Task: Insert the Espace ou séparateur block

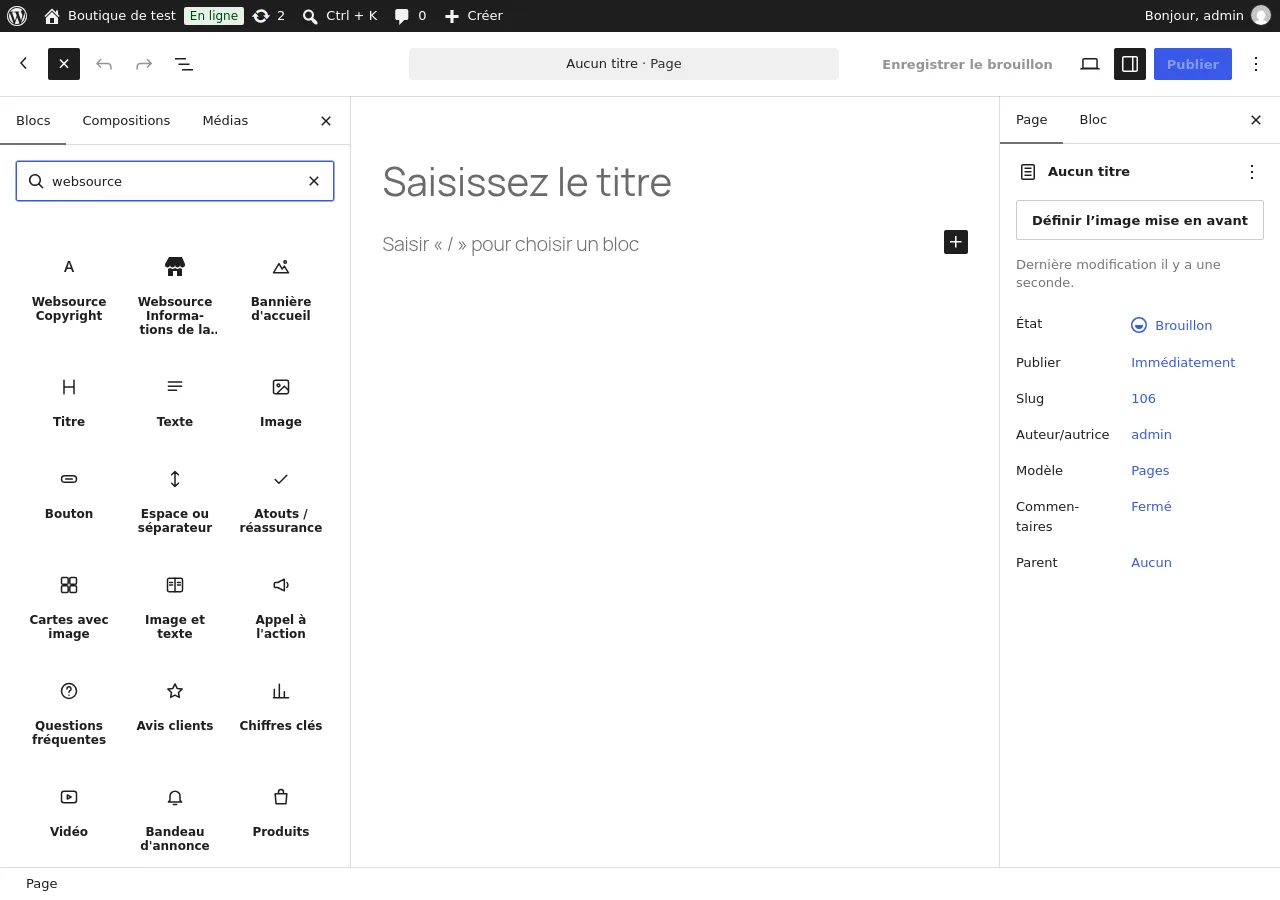Action: click(175, 501)
